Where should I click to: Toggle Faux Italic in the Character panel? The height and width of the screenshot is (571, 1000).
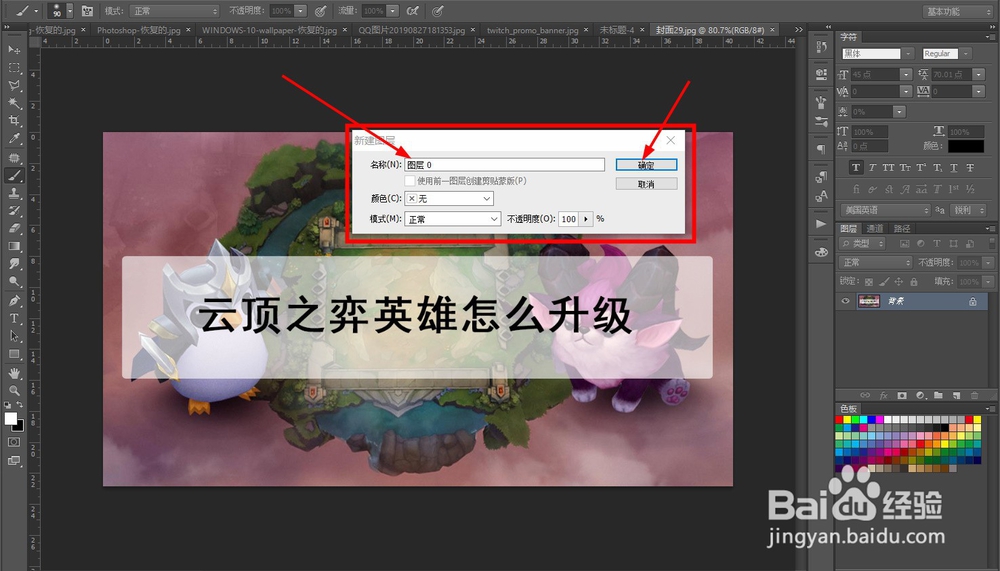click(872, 168)
